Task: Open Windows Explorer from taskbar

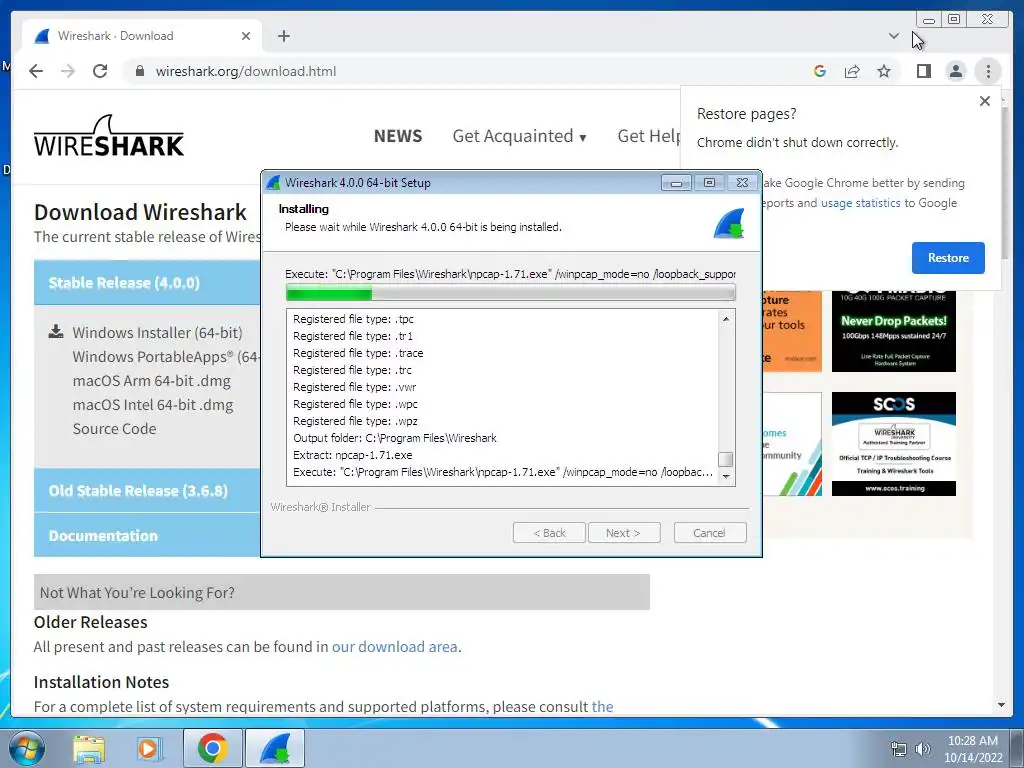Action: point(89,748)
